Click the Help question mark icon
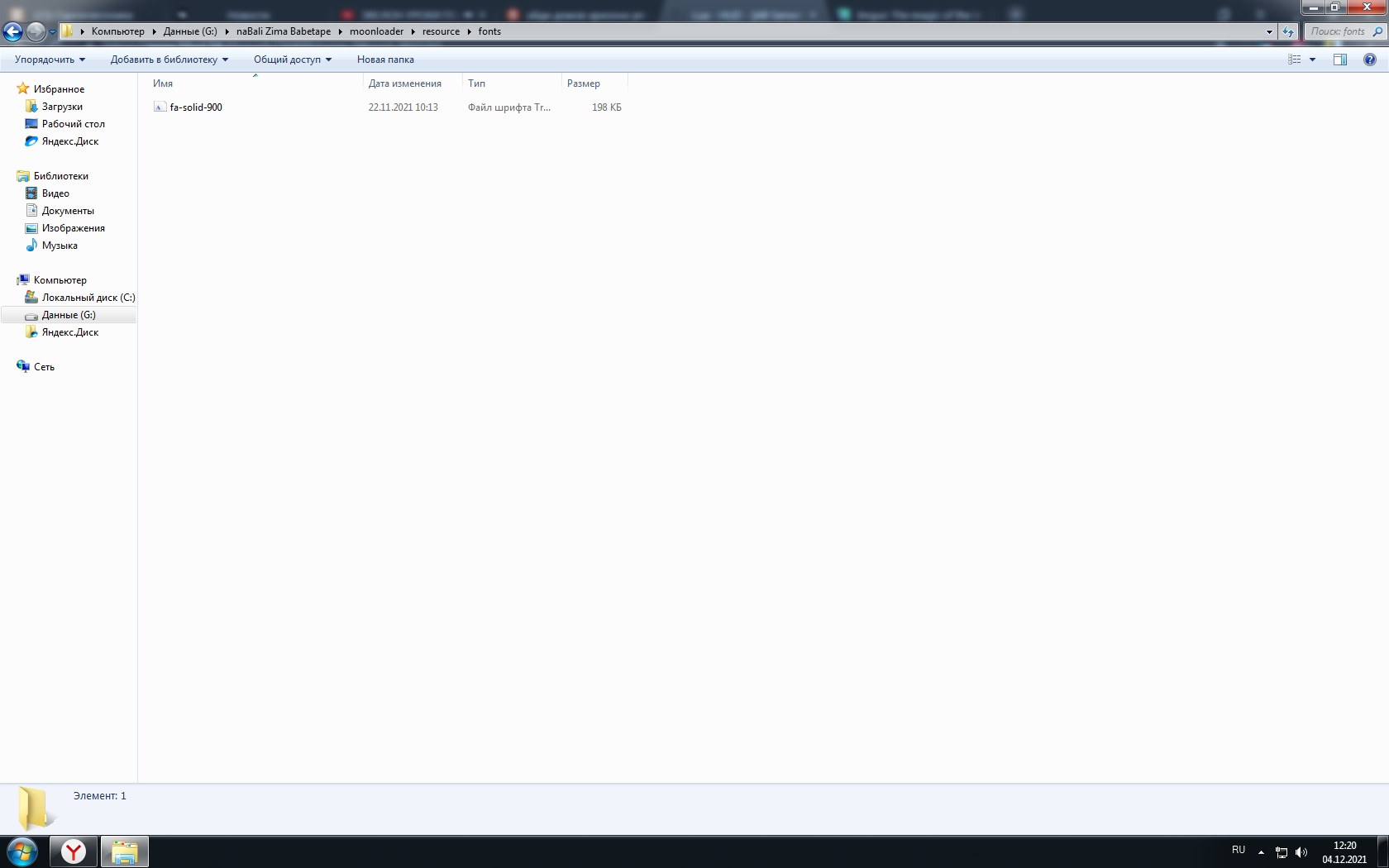The image size is (1389, 868). (x=1370, y=60)
